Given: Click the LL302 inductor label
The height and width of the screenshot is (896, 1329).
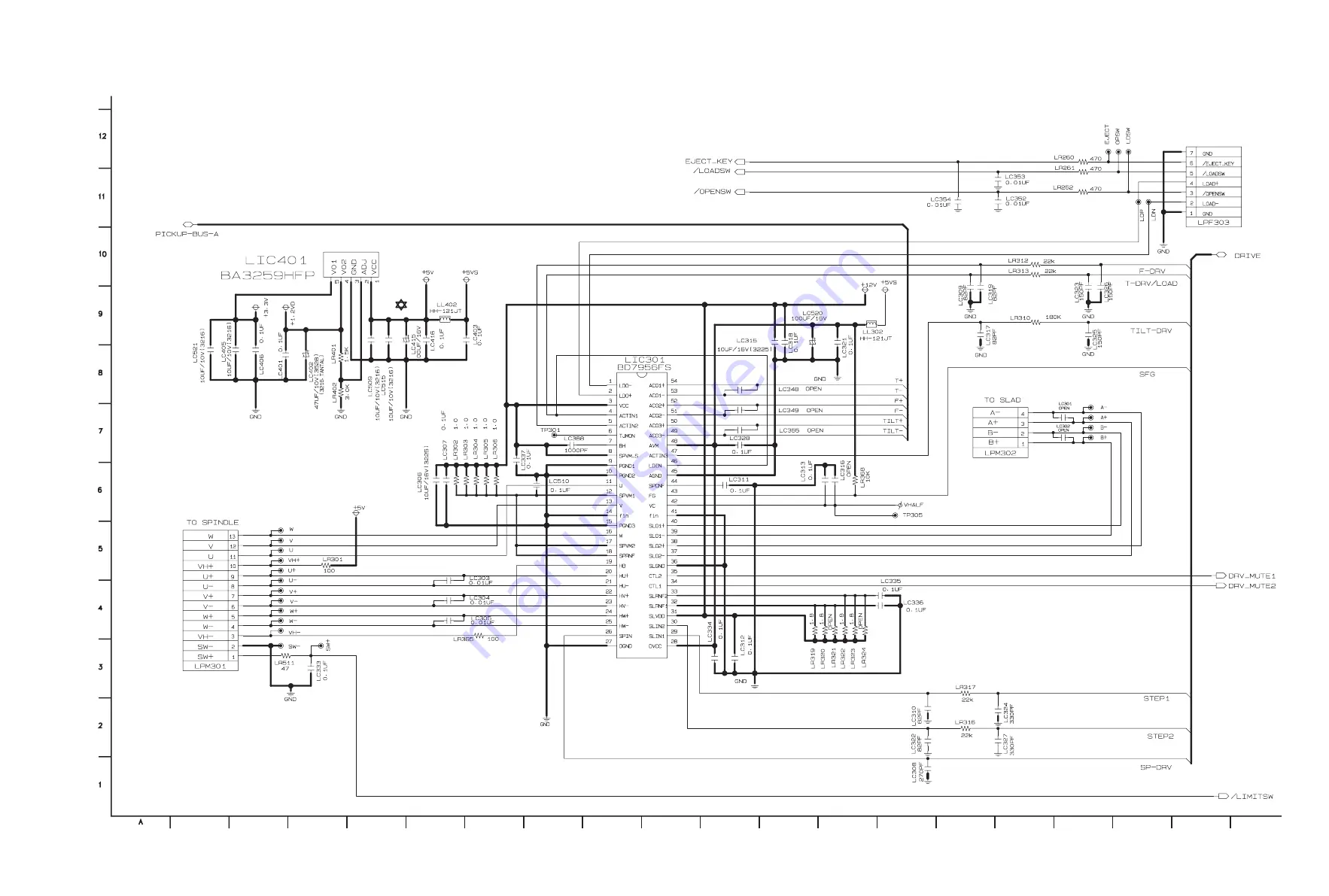Looking at the screenshot, I should (872, 332).
